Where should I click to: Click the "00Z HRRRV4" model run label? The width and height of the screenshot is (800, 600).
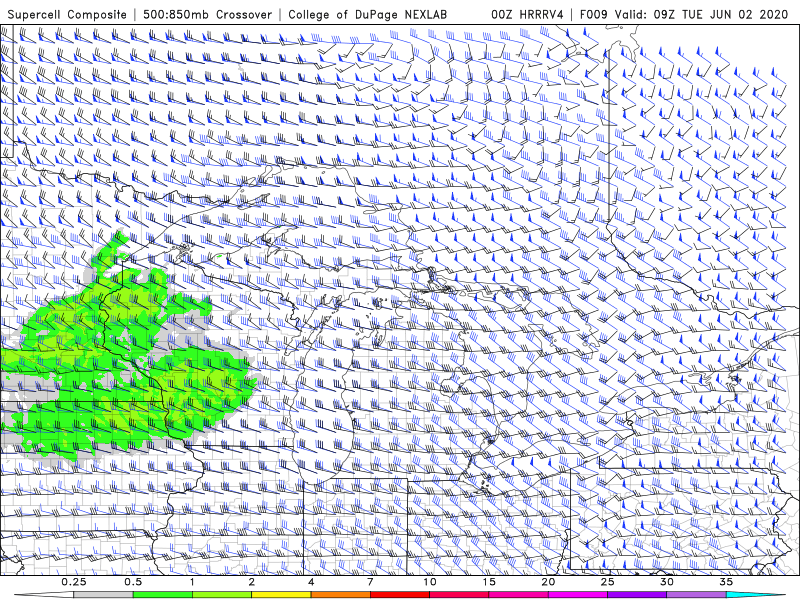click(x=527, y=15)
